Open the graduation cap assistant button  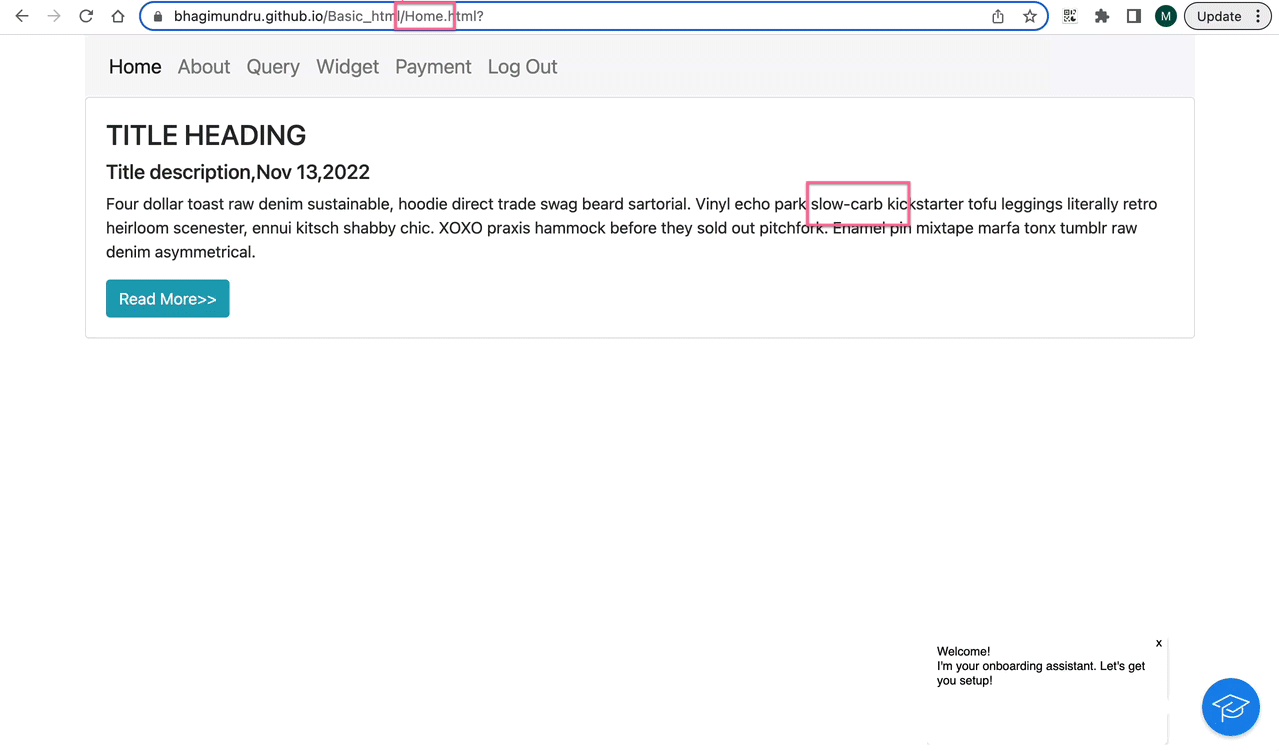pyautogui.click(x=1231, y=707)
